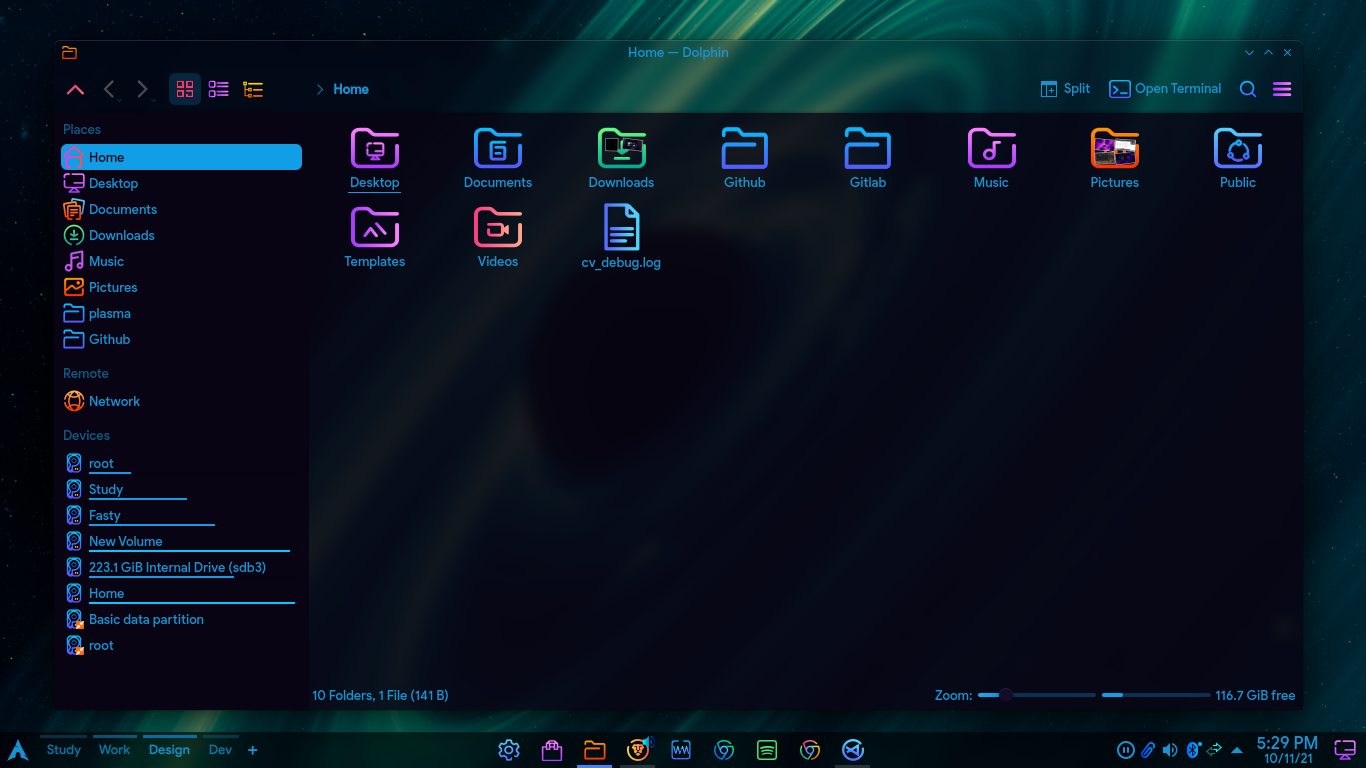Switch to Icons view mode

pos(185,89)
